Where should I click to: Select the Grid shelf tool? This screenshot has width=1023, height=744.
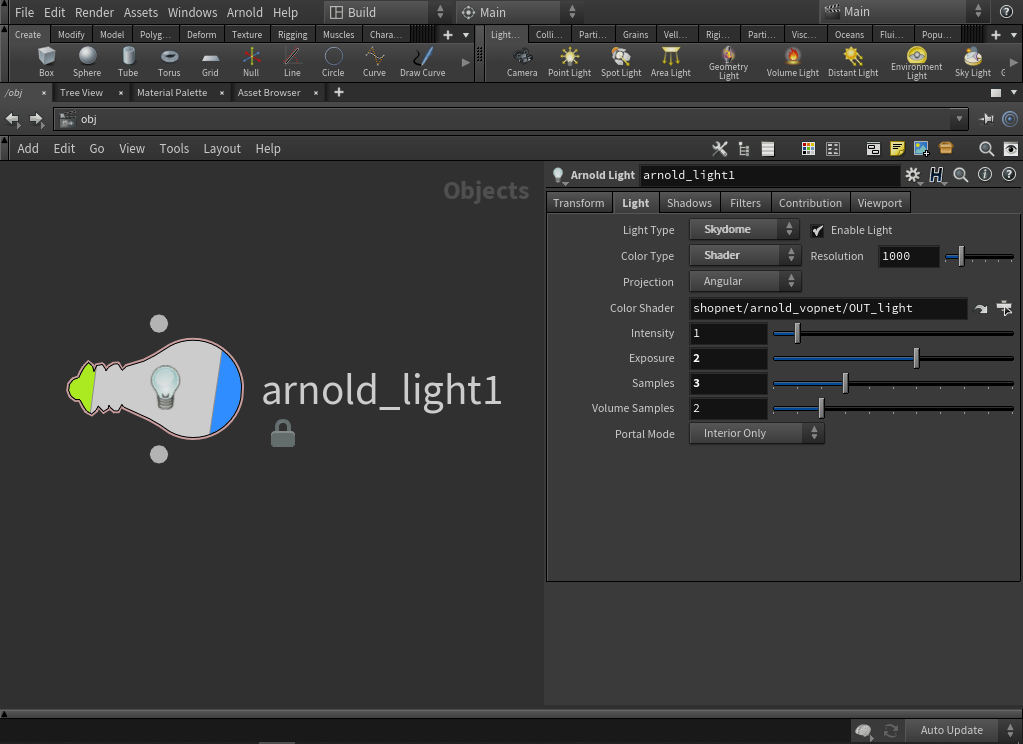[x=210, y=62]
